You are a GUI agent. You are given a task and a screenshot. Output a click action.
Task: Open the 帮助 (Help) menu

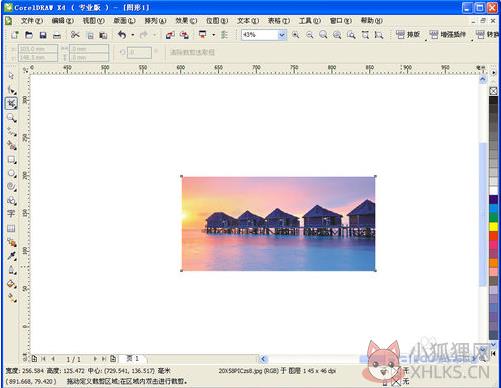[x=371, y=21]
